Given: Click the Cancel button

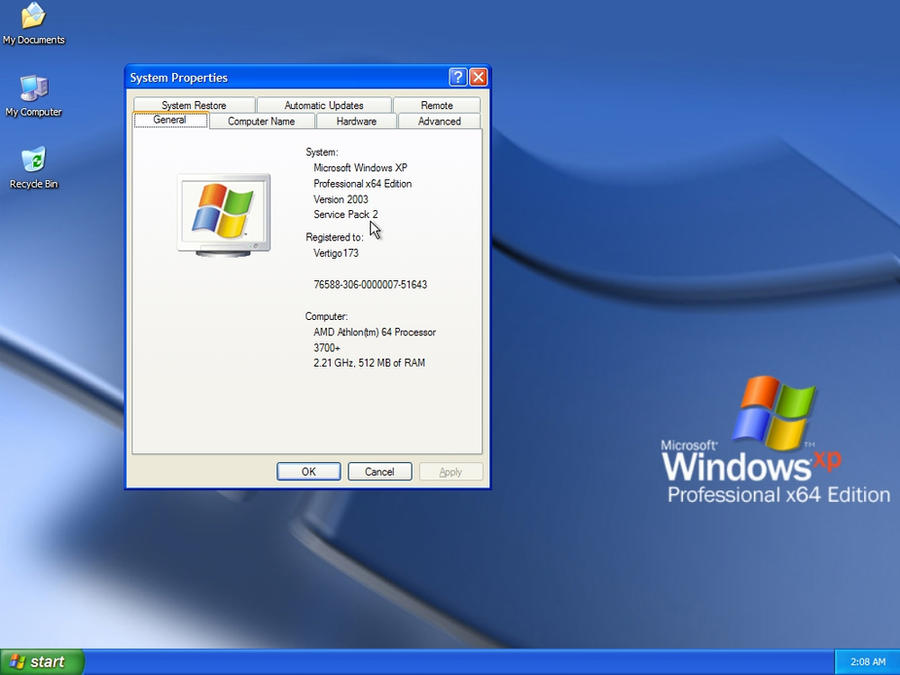Looking at the screenshot, I should tap(379, 471).
